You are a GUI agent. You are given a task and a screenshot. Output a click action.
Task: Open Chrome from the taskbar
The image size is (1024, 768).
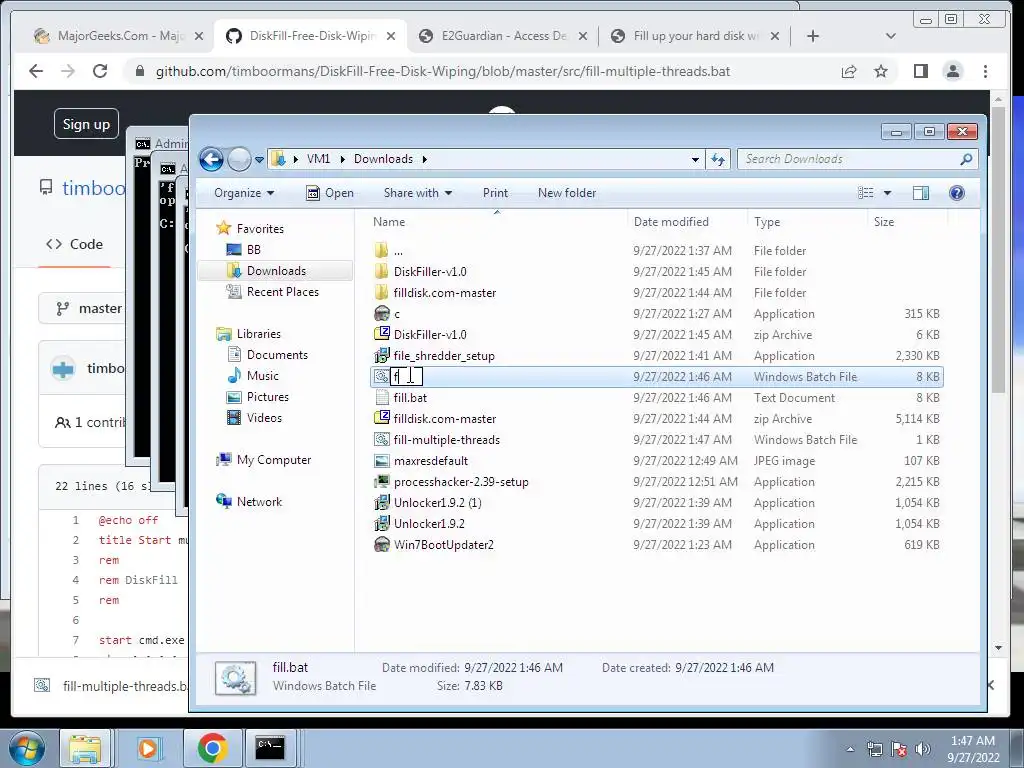click(212, 748)
